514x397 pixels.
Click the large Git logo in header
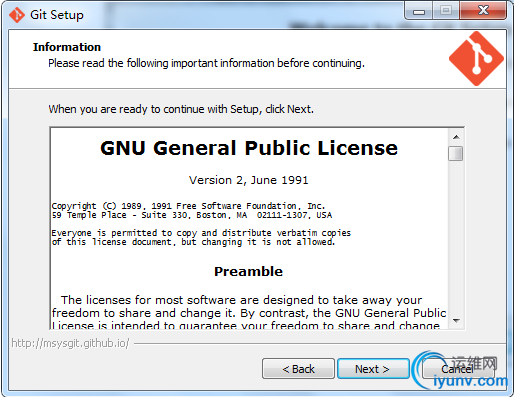476,59
